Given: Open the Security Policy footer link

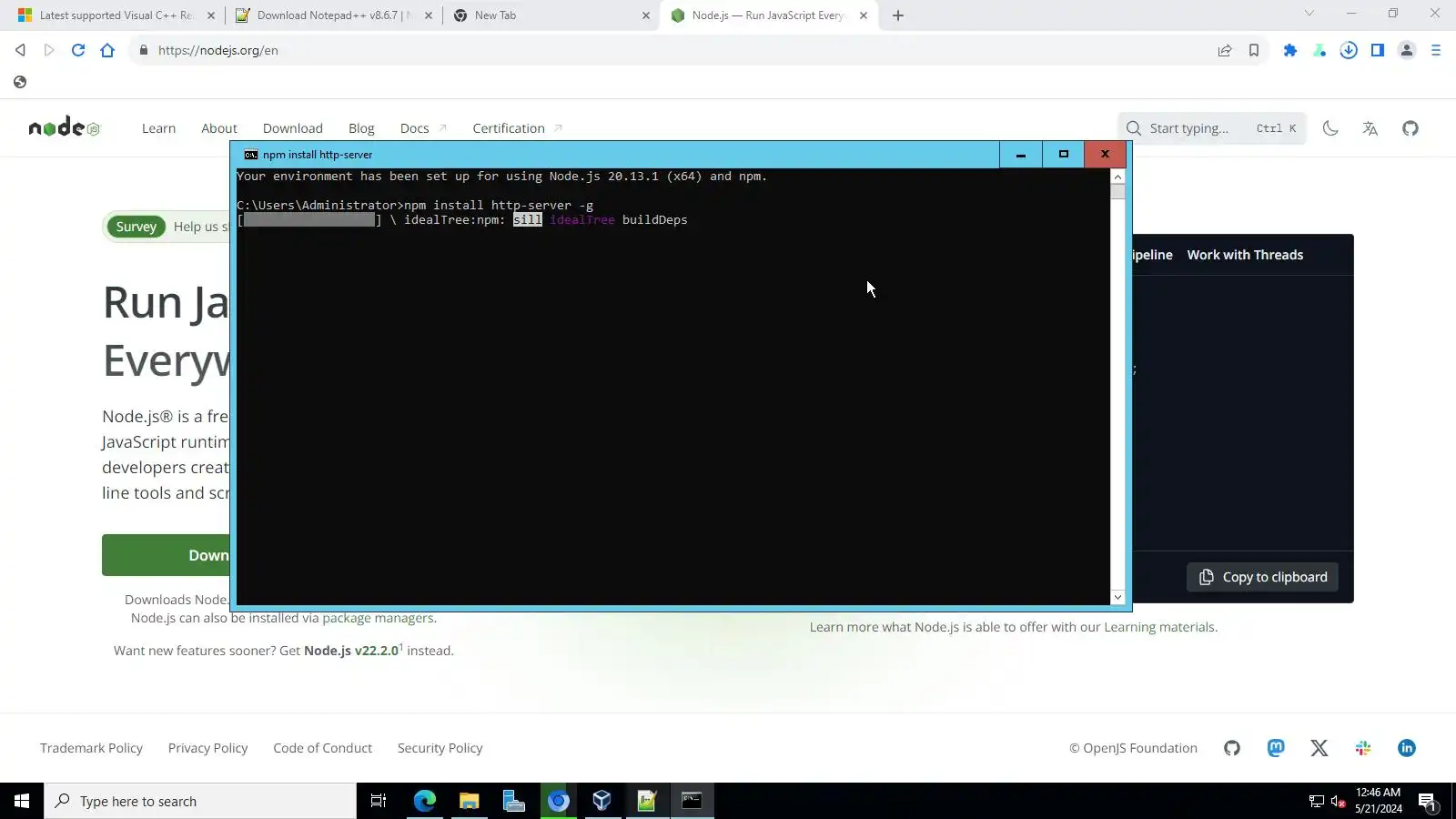Looking at the screenshot, I should (440, 748).
